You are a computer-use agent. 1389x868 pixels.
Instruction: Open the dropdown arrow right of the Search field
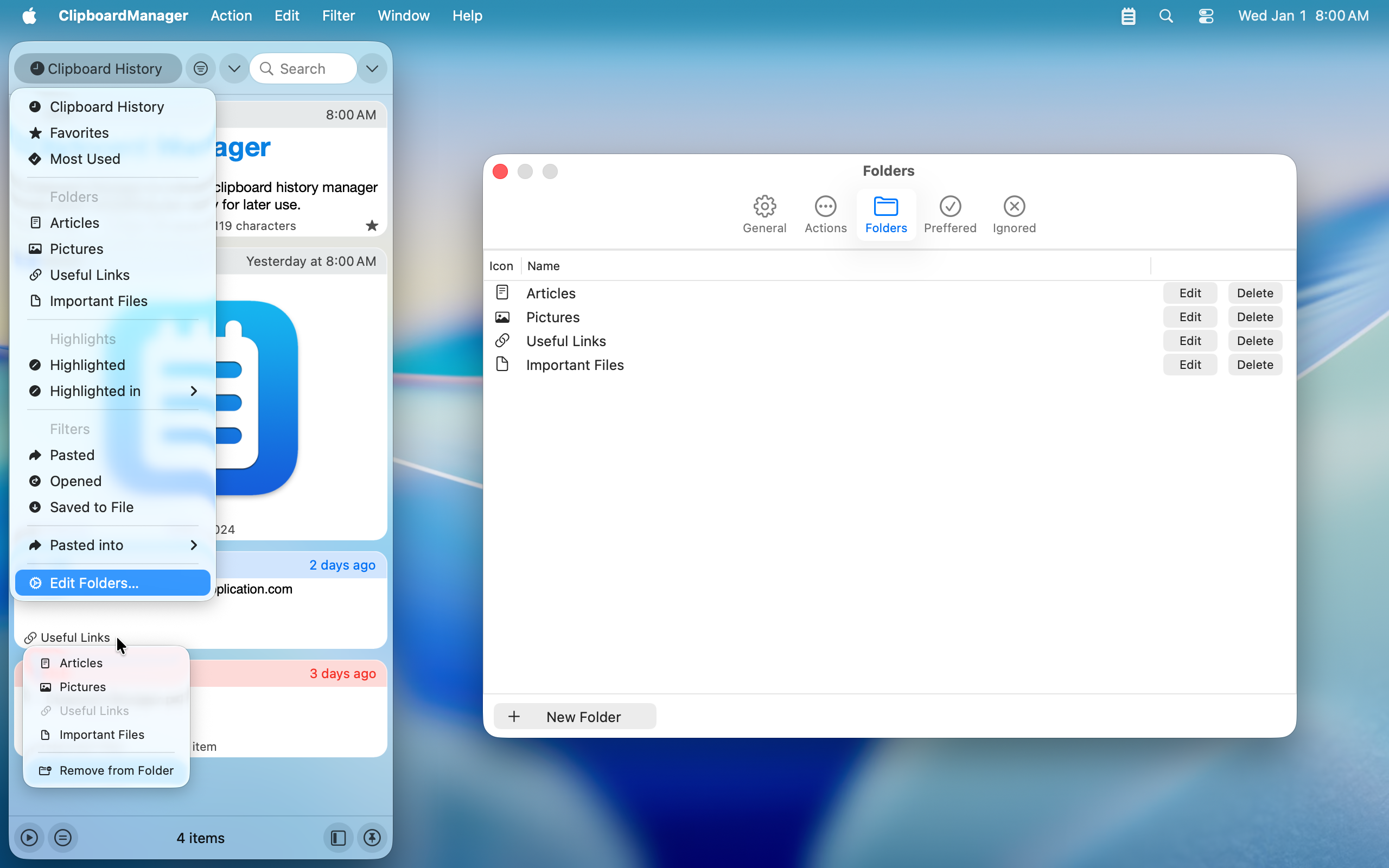tap(372, 69)
